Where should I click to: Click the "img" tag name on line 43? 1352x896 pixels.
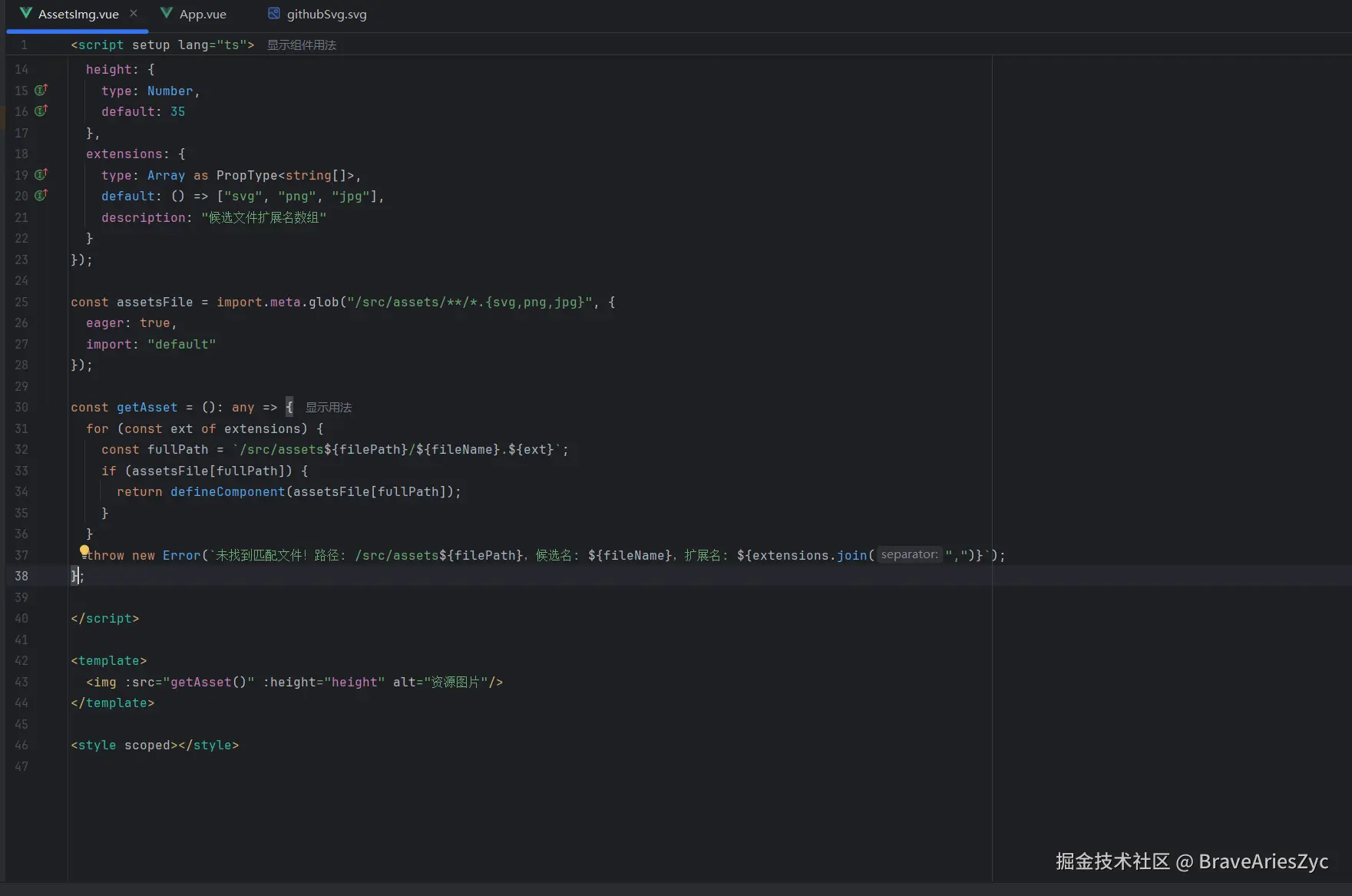(105, 683)
